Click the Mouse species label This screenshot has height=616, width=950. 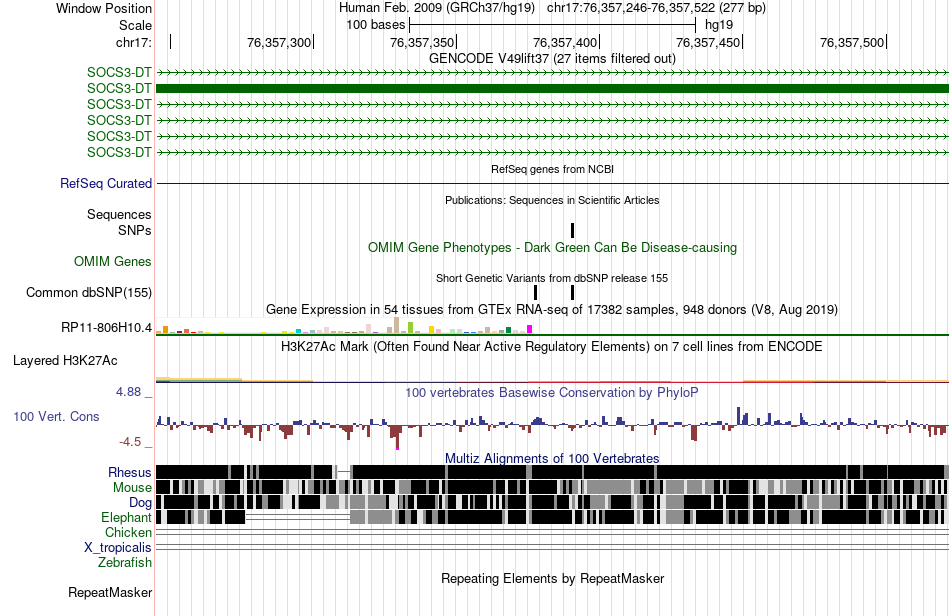click(x=132, y=488)
